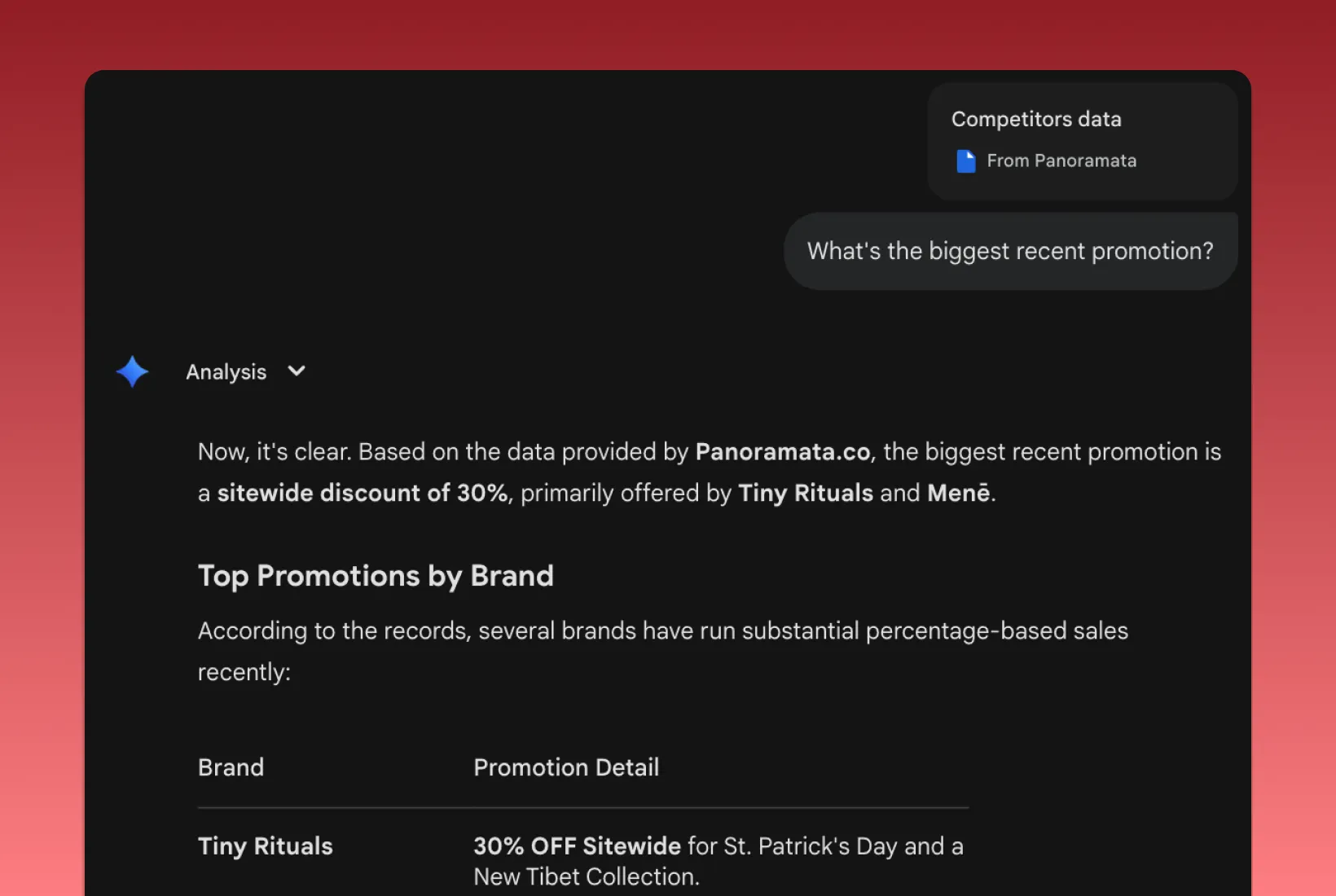Click the Promotion Detail column header
Image resolution: width=1336 pixels, height=896 pixels.
pos(566,767)
